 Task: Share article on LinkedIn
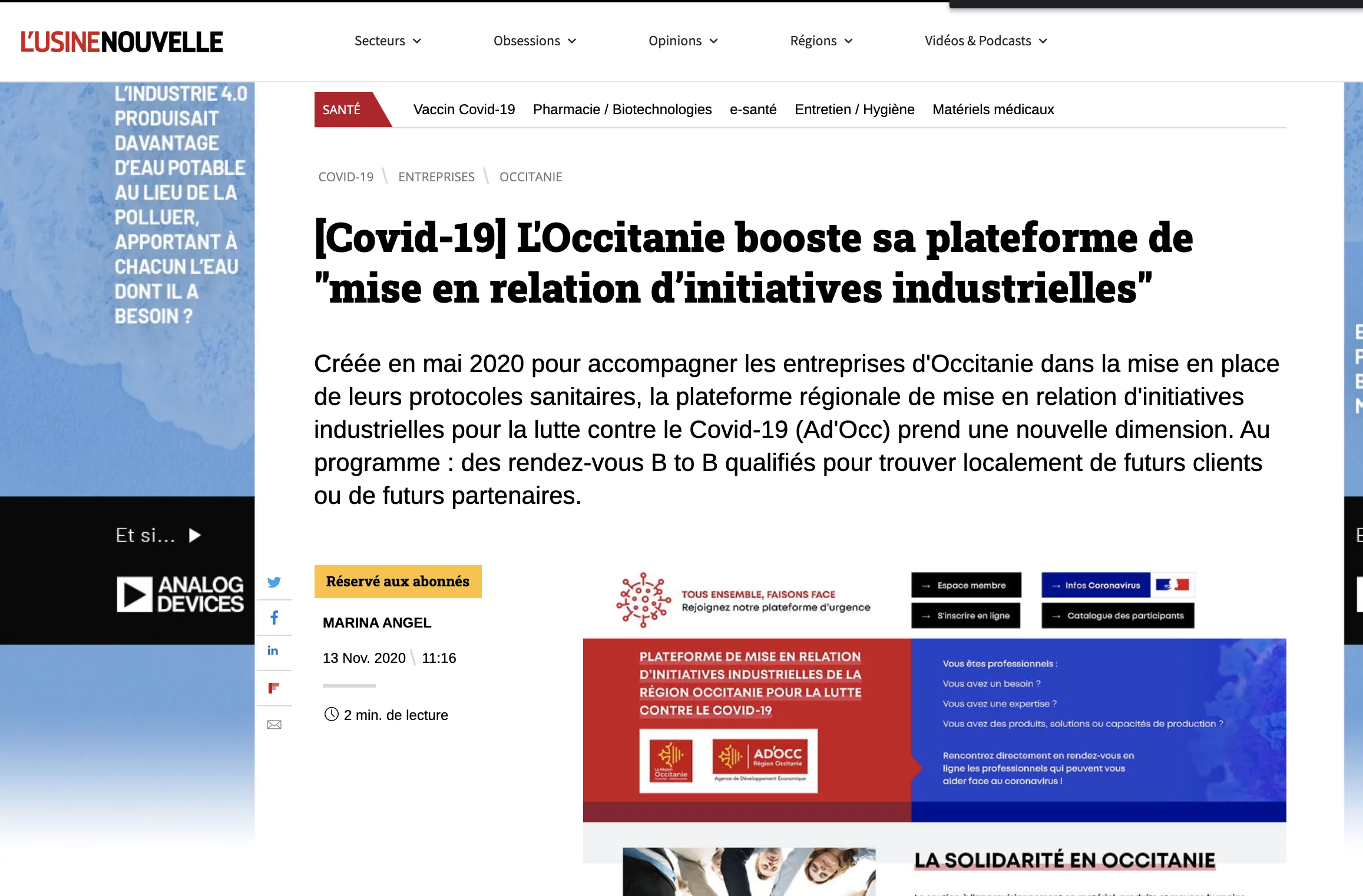pyautogui.click(x=273, y=651)
